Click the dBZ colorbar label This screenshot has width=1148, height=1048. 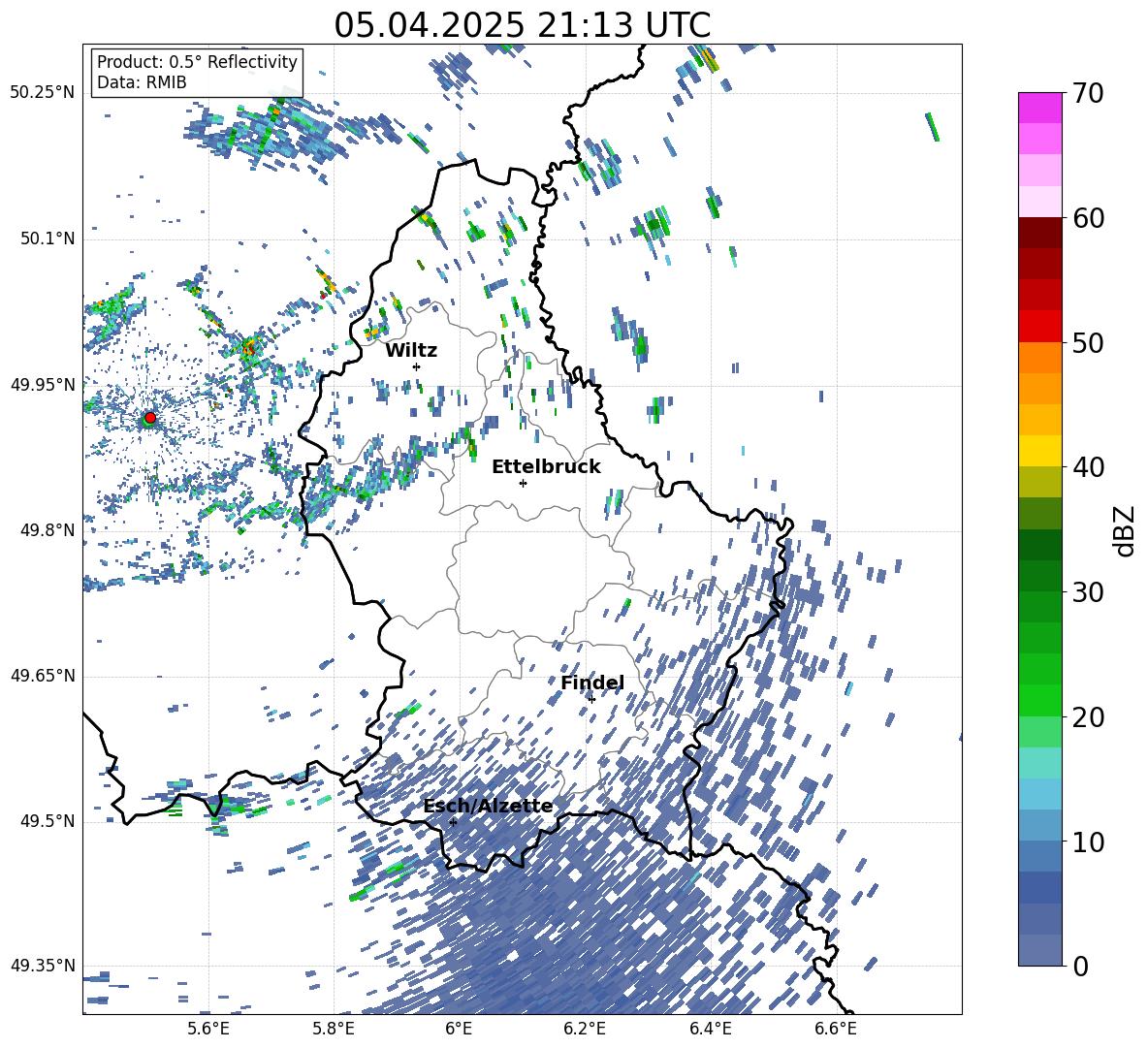(1124, 530)
